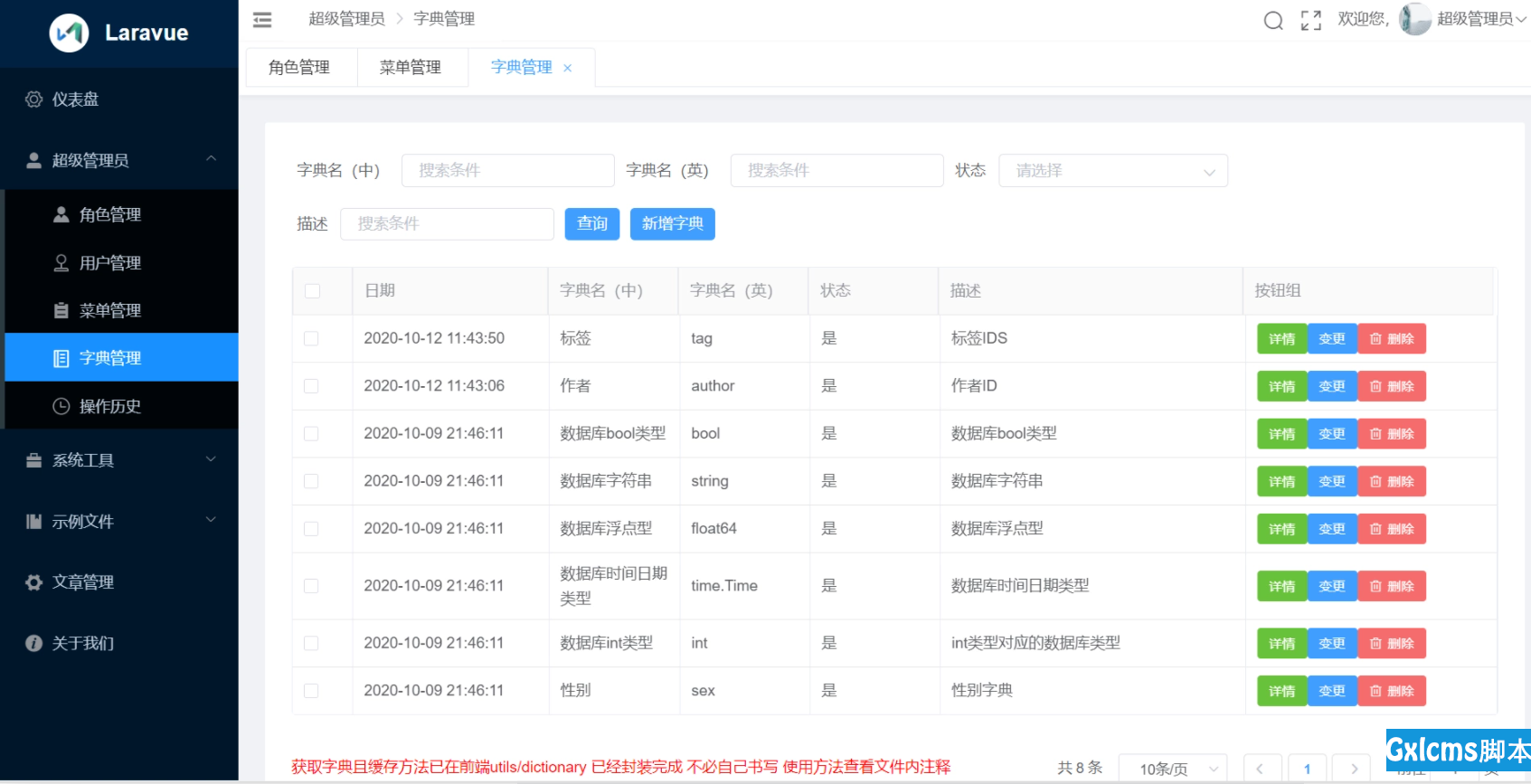Click 变更 for the string row

pyautogui.click(x=1333, y=482)
